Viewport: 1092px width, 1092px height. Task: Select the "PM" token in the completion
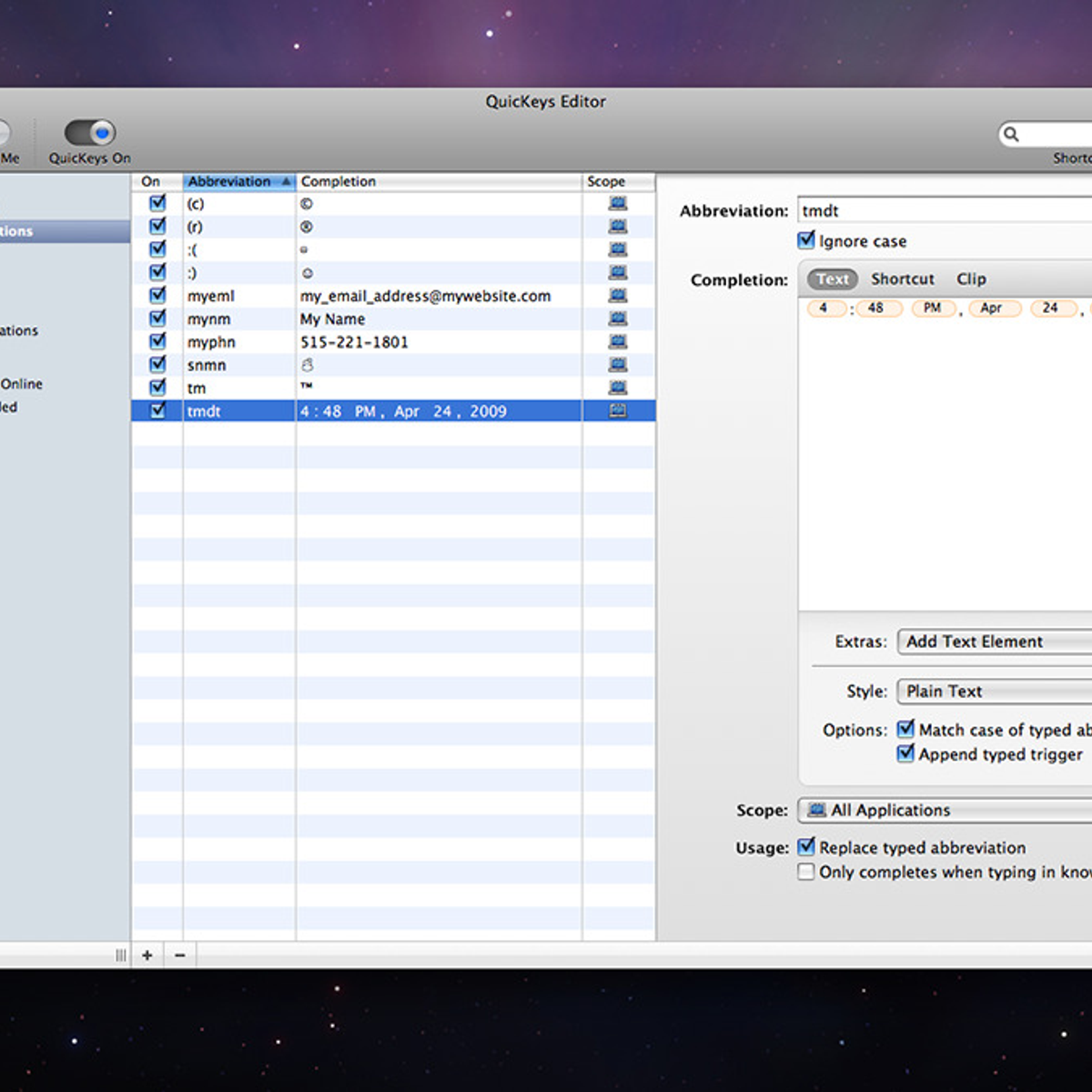click(934, 308)
